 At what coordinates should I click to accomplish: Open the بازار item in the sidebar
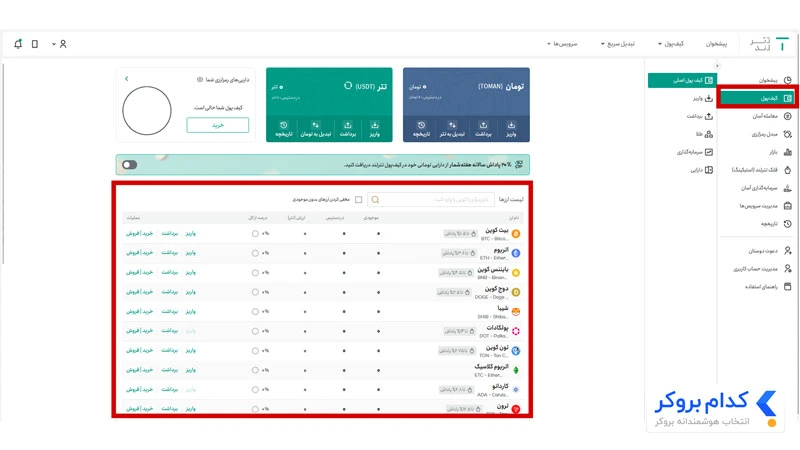(780, 152)
